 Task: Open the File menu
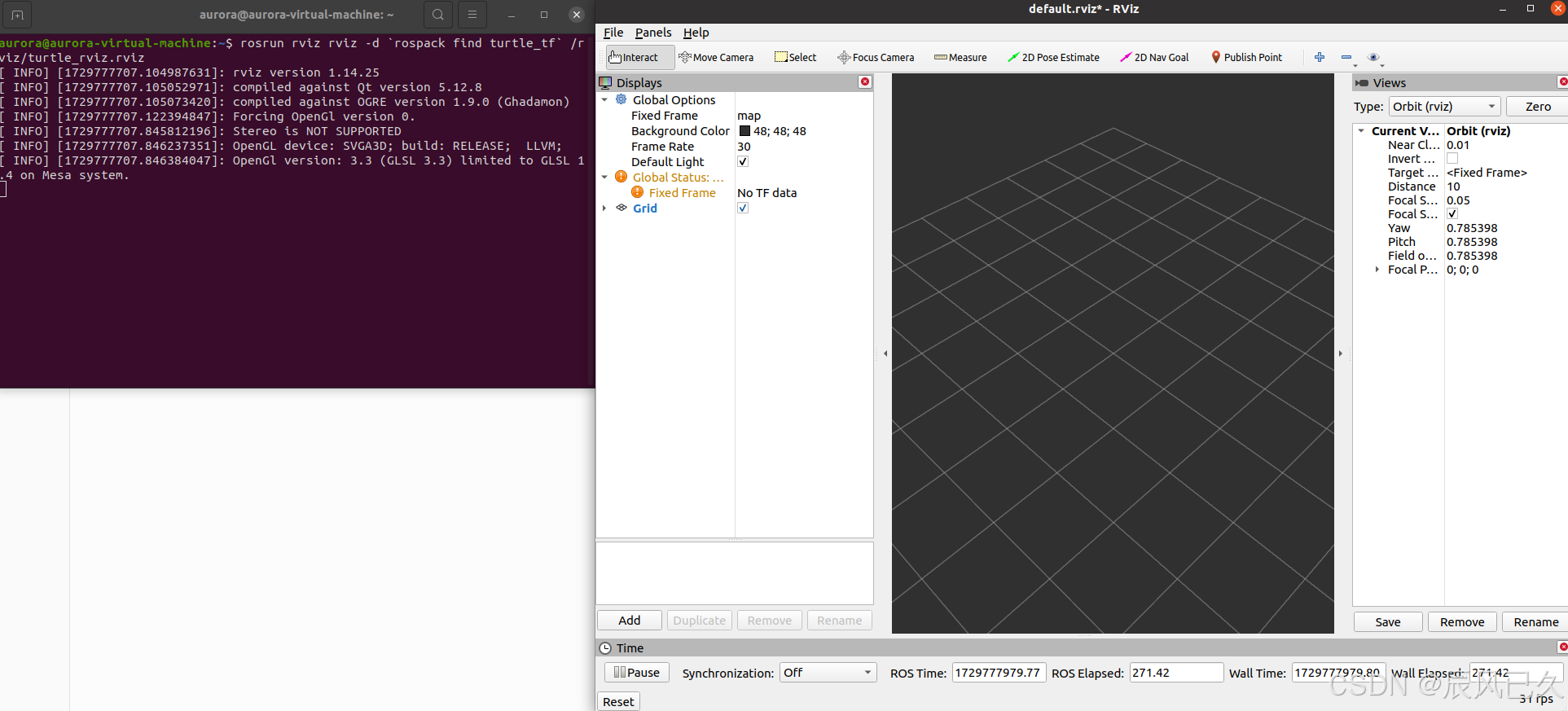point(613,33)
